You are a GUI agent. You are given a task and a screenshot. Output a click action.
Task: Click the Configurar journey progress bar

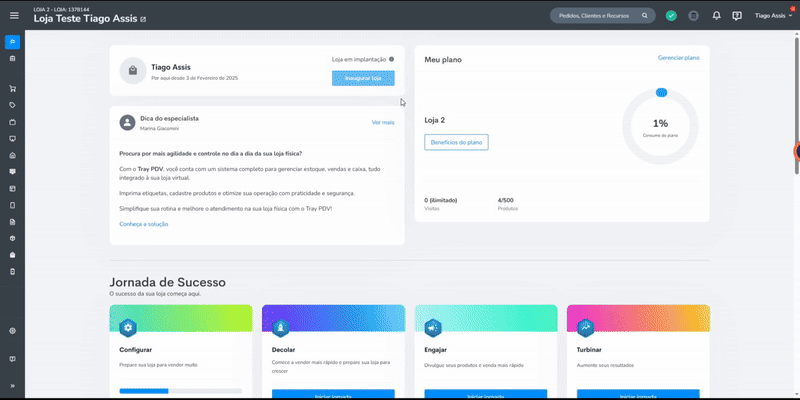[181, 391]
